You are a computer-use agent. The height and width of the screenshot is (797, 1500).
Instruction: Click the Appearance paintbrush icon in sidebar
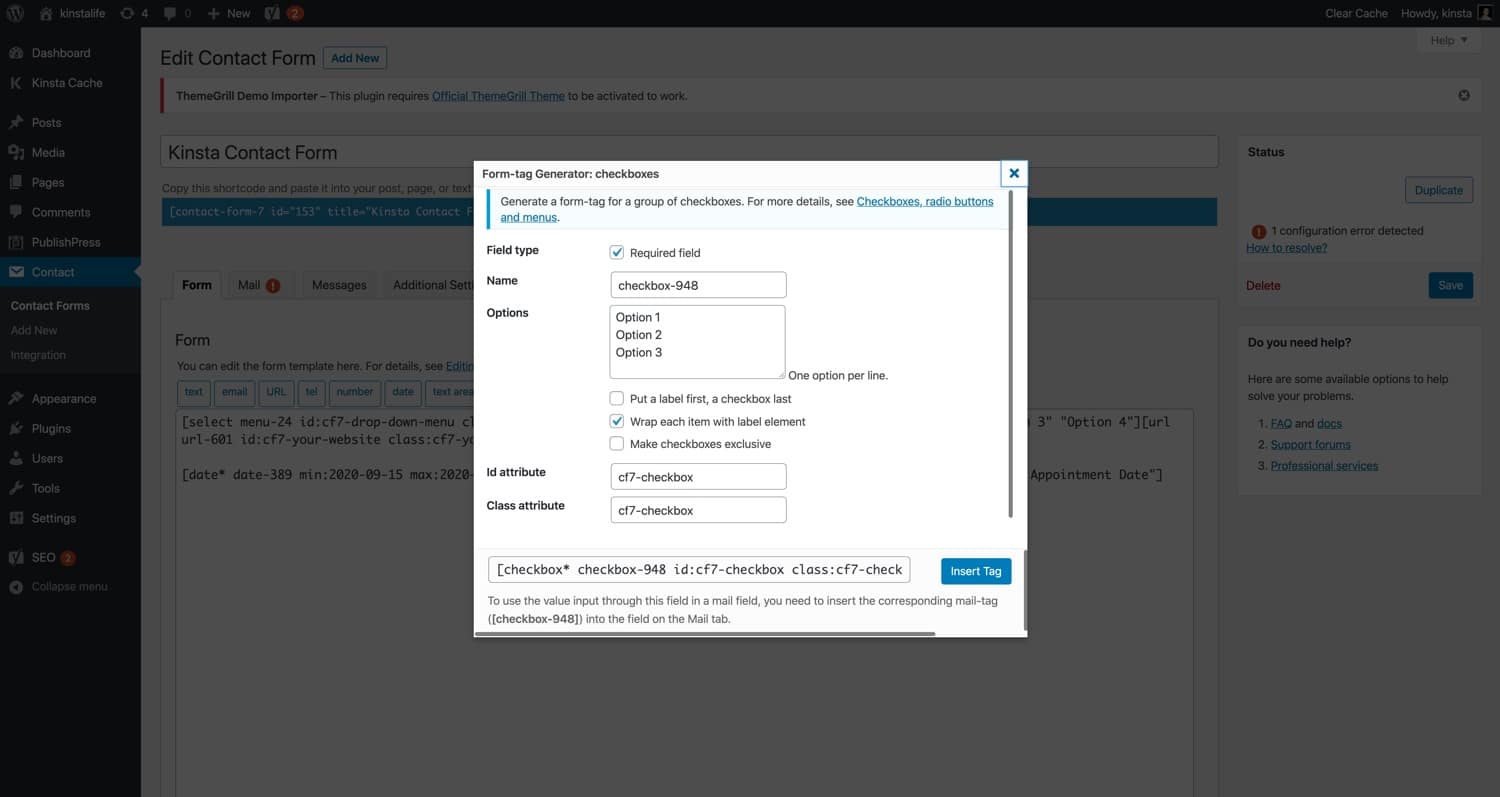(x=18, y=398)
